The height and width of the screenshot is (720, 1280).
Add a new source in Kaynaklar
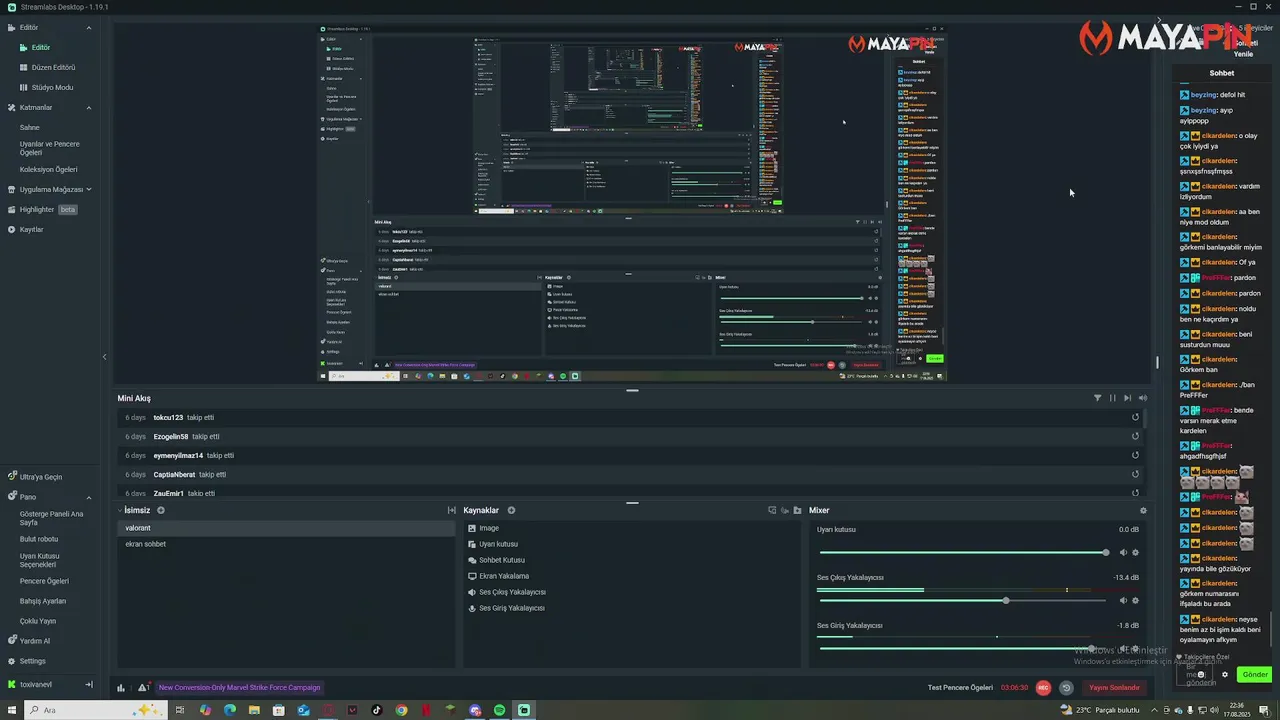tap(511, 510)
